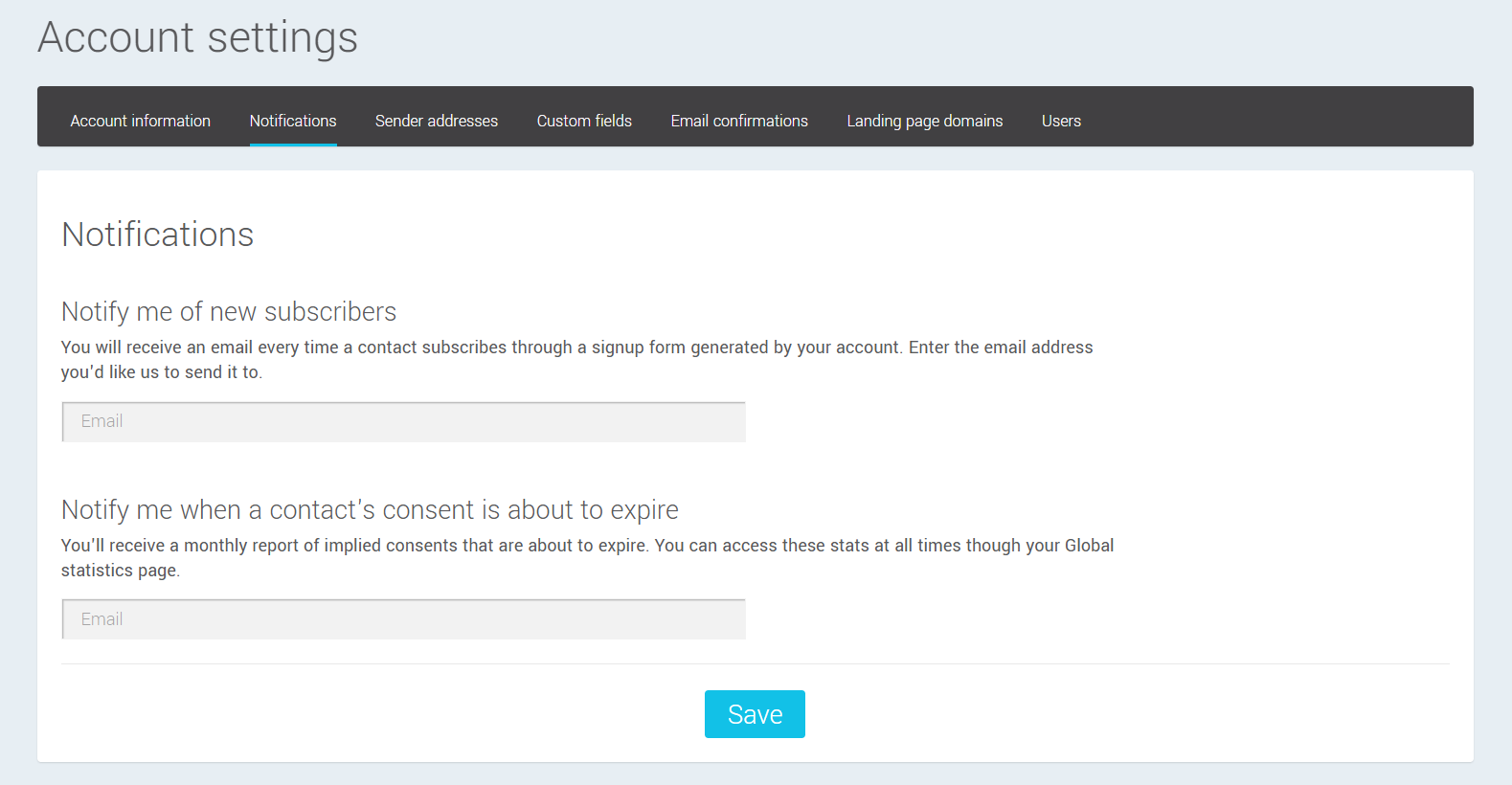Focus the new subscribers Email field
The image size is (1512, 785).
pyautogui.click(x=403, y=422)
